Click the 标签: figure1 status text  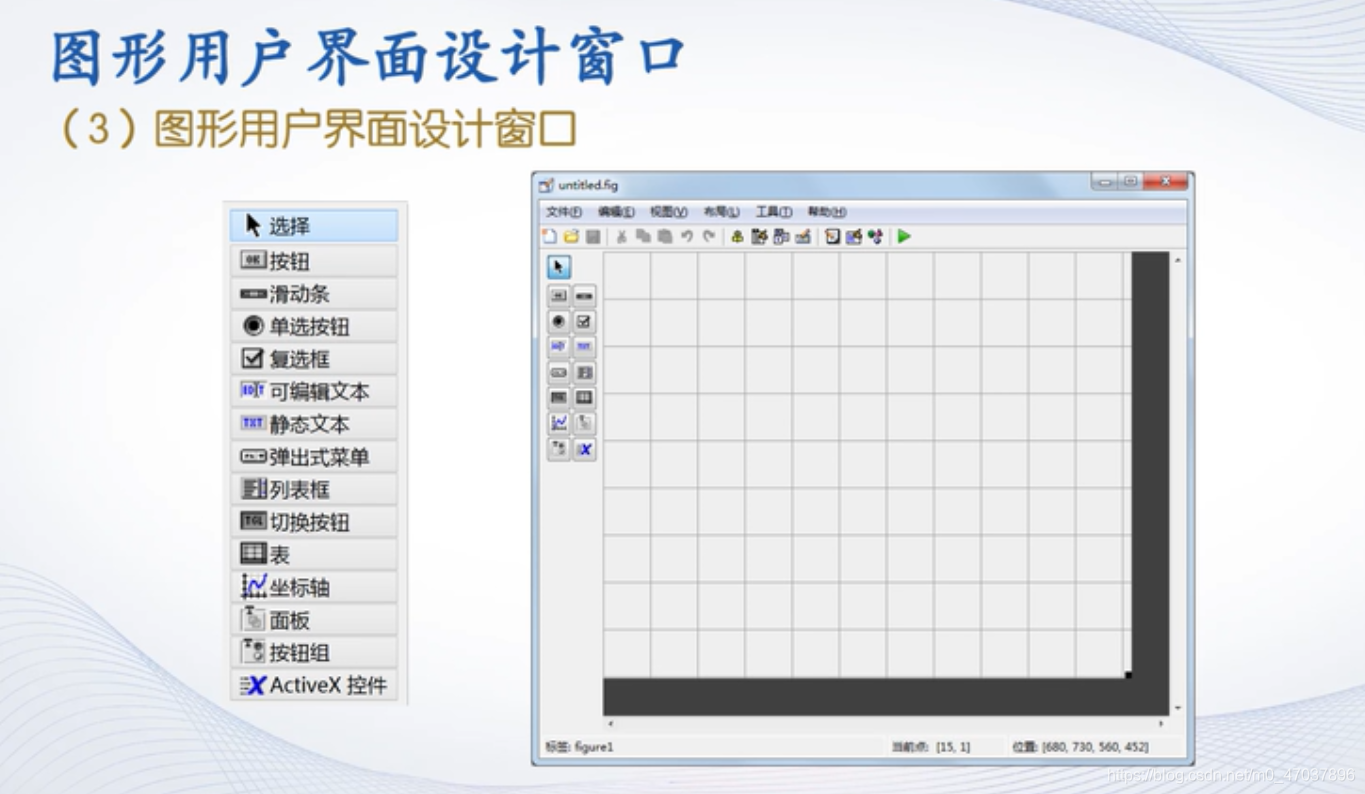(580, 747)
